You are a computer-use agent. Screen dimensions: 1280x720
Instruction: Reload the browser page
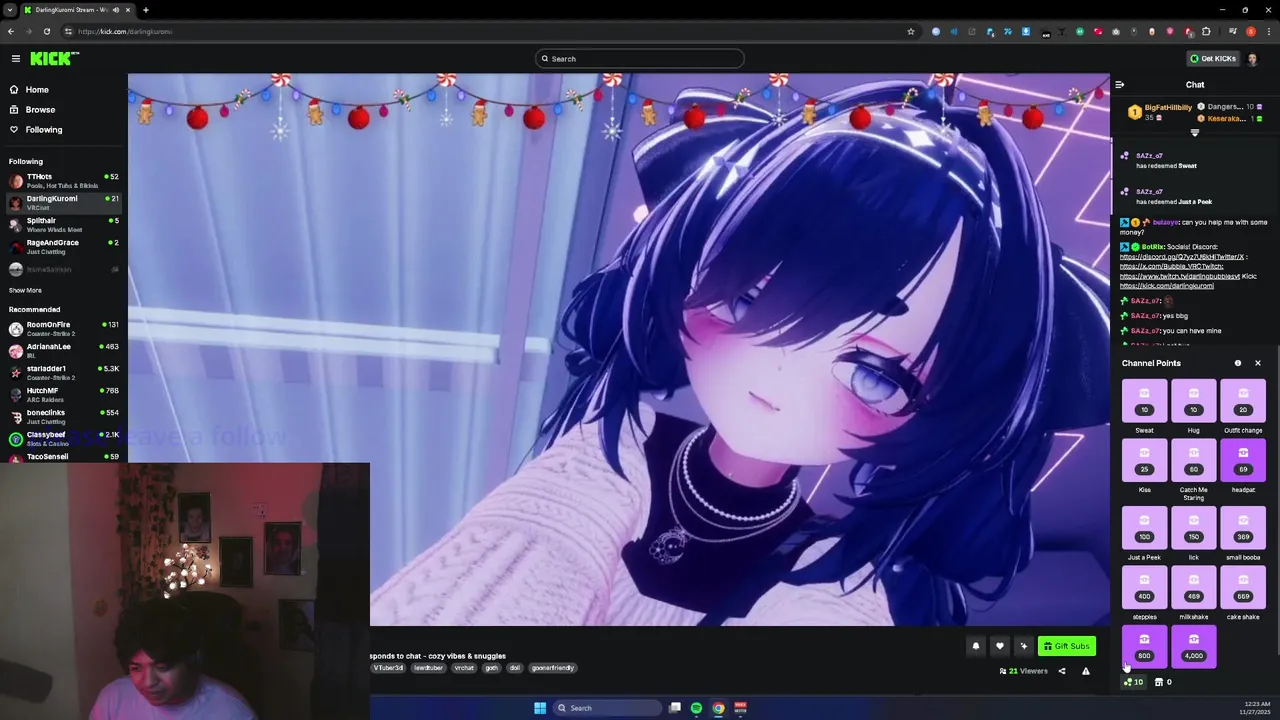tap(46, 31)
